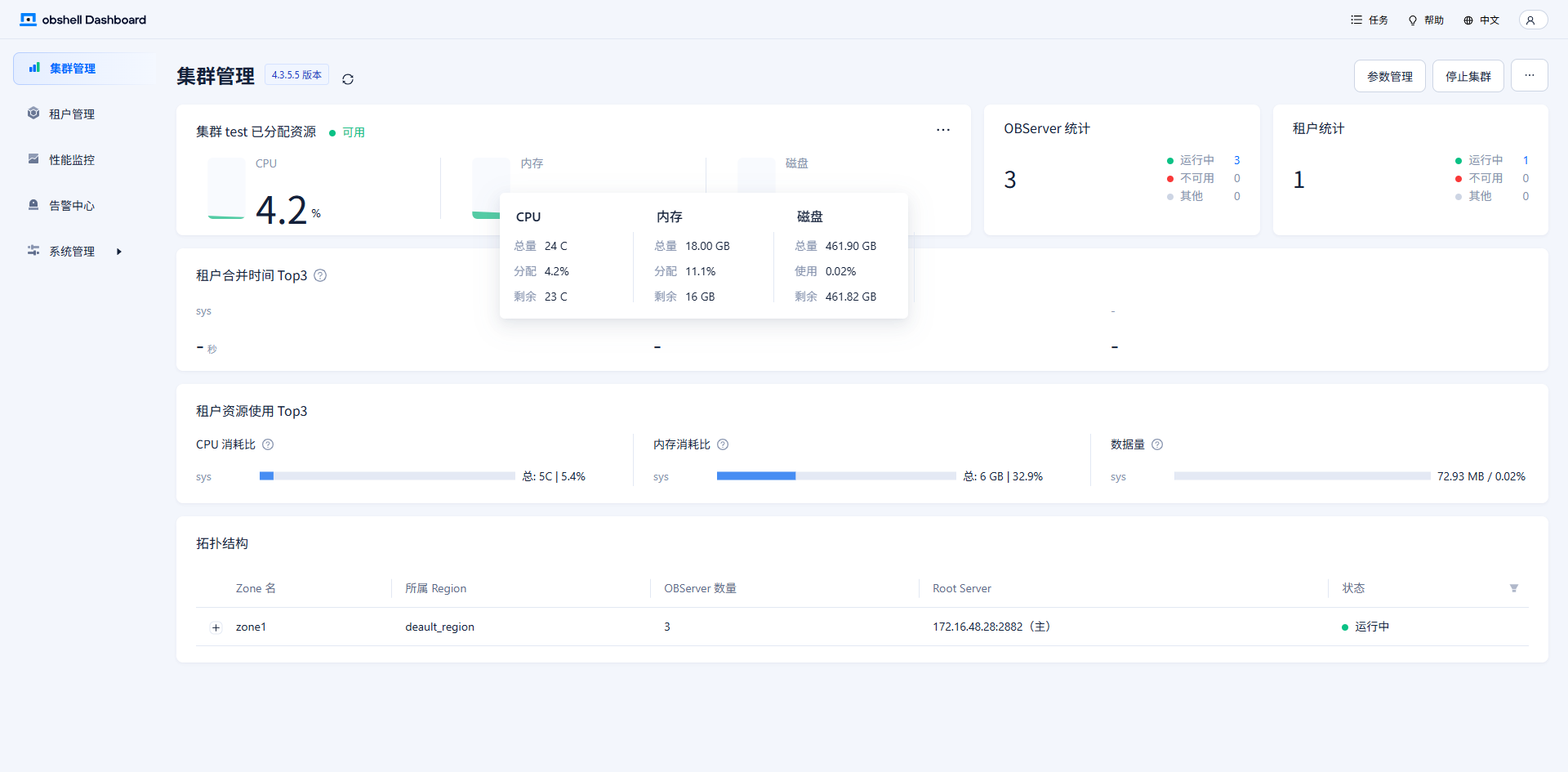
Task: Open the 任务 task list
Action: tap(1370, 20)
